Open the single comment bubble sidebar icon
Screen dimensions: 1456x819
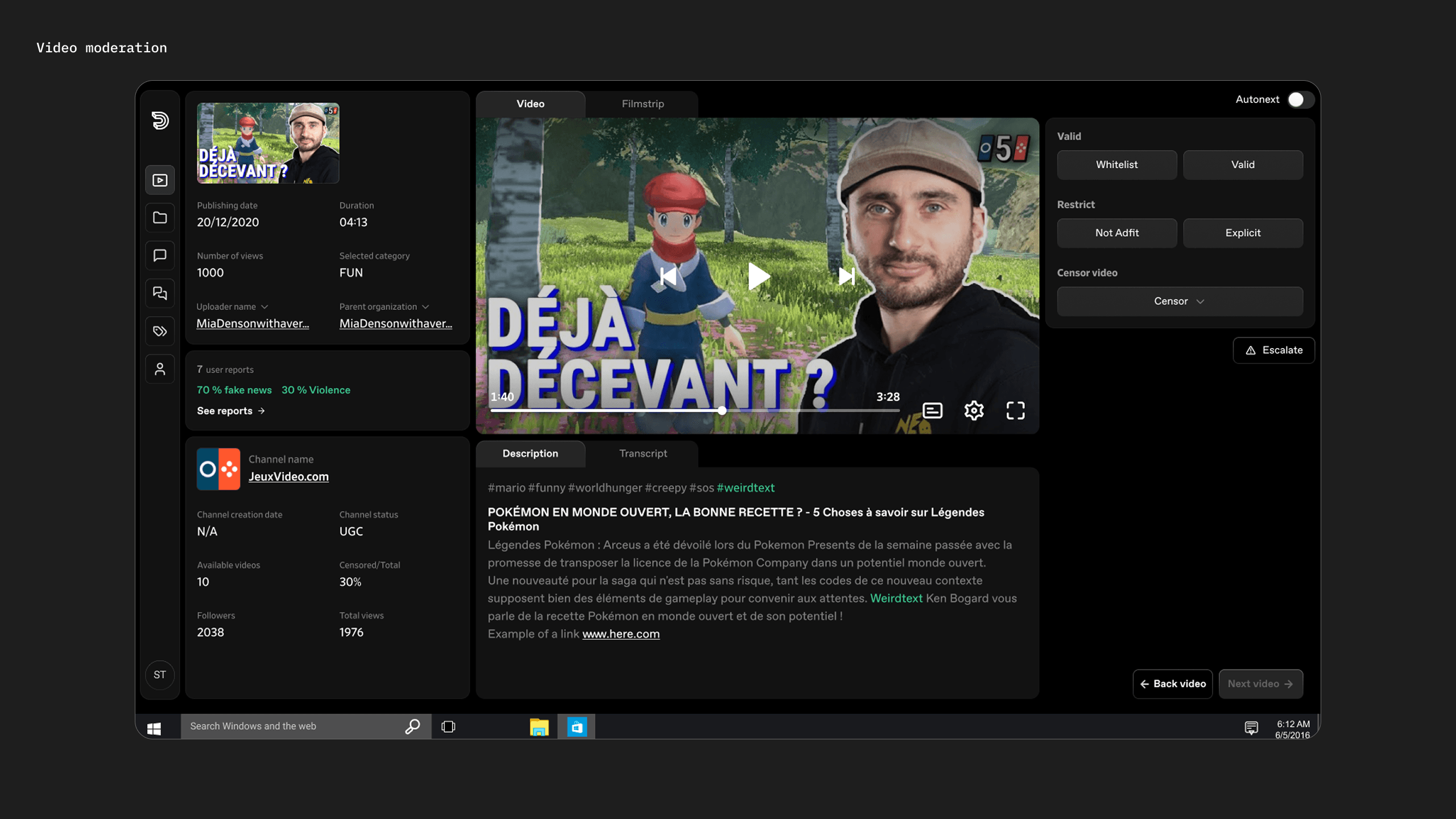tap(160, 255)
